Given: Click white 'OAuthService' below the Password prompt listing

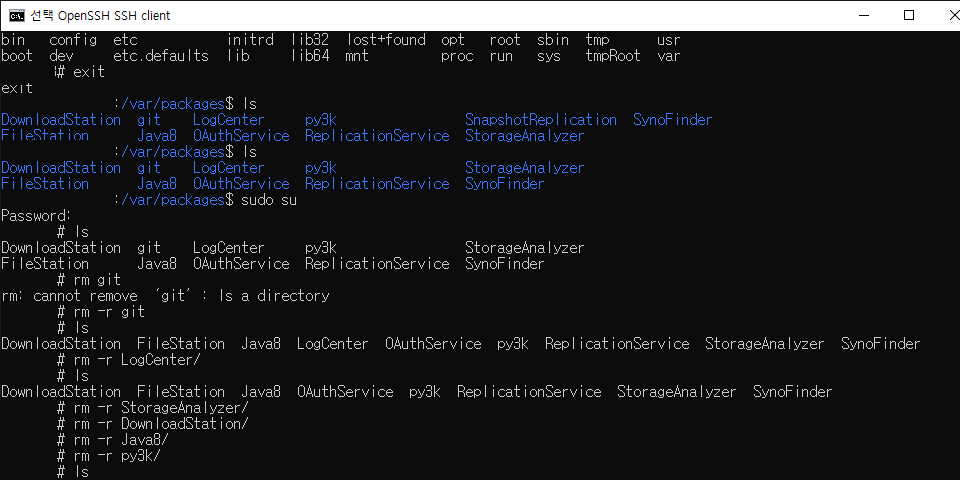Looking at the screenshot, I should 241,264.
